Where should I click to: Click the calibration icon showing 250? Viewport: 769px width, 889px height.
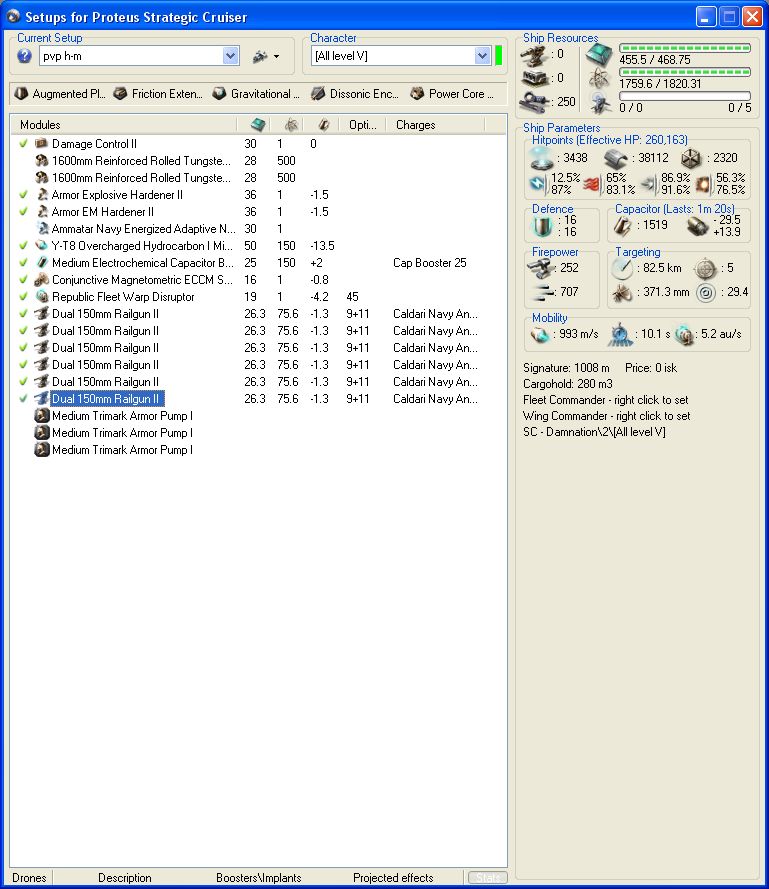point(535,102)
